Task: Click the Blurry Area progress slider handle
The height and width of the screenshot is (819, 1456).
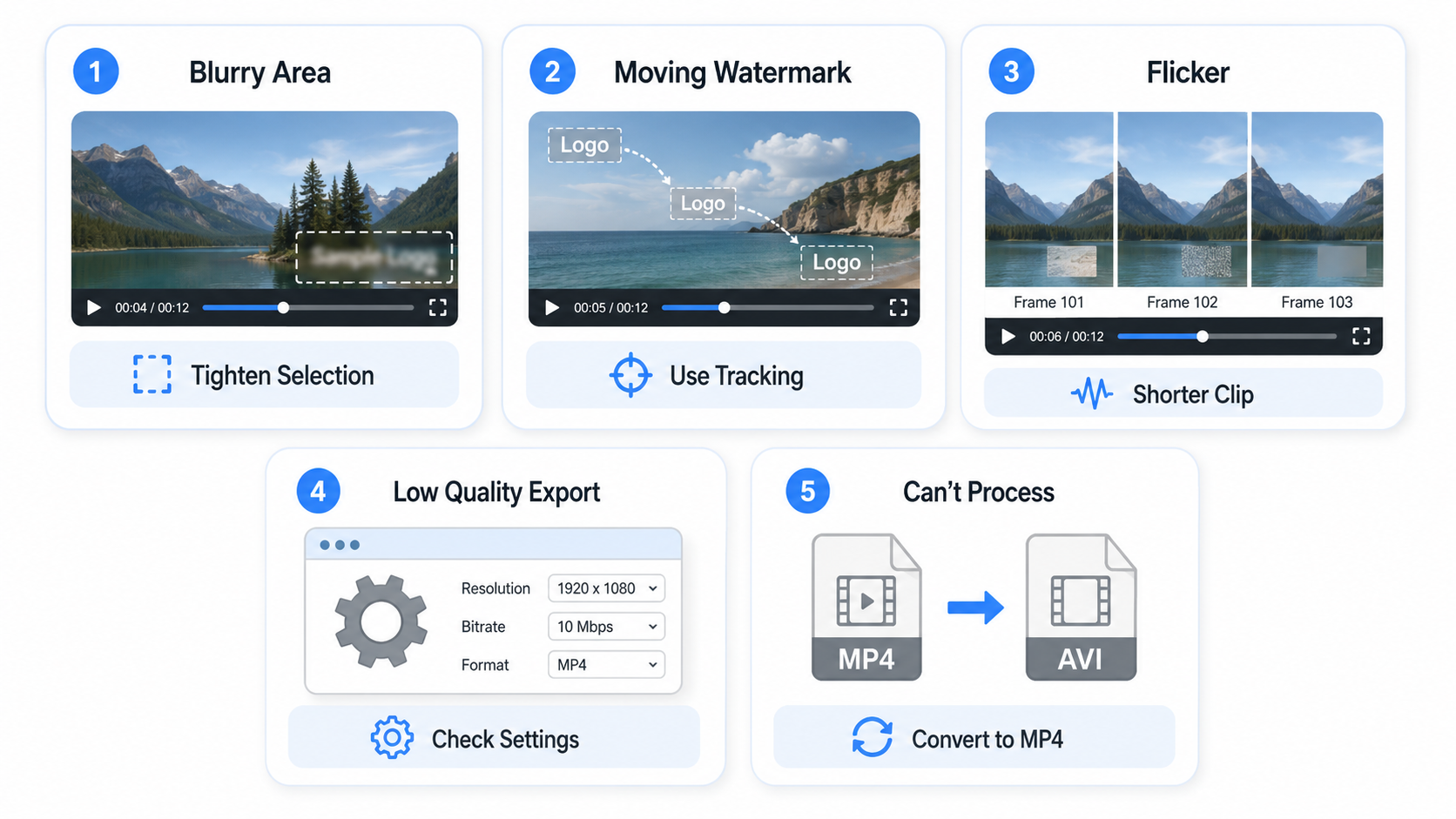Action: pyautogui.click(x=283, y=307)
